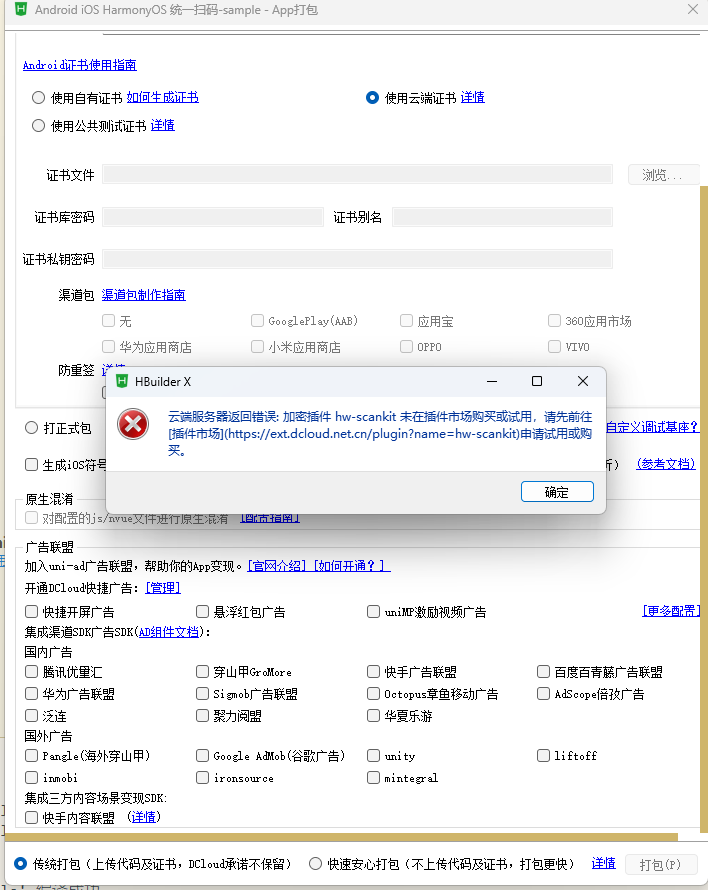
Task: Enable 腾讯优量汇 checkbox
Action: pos(32,671)
